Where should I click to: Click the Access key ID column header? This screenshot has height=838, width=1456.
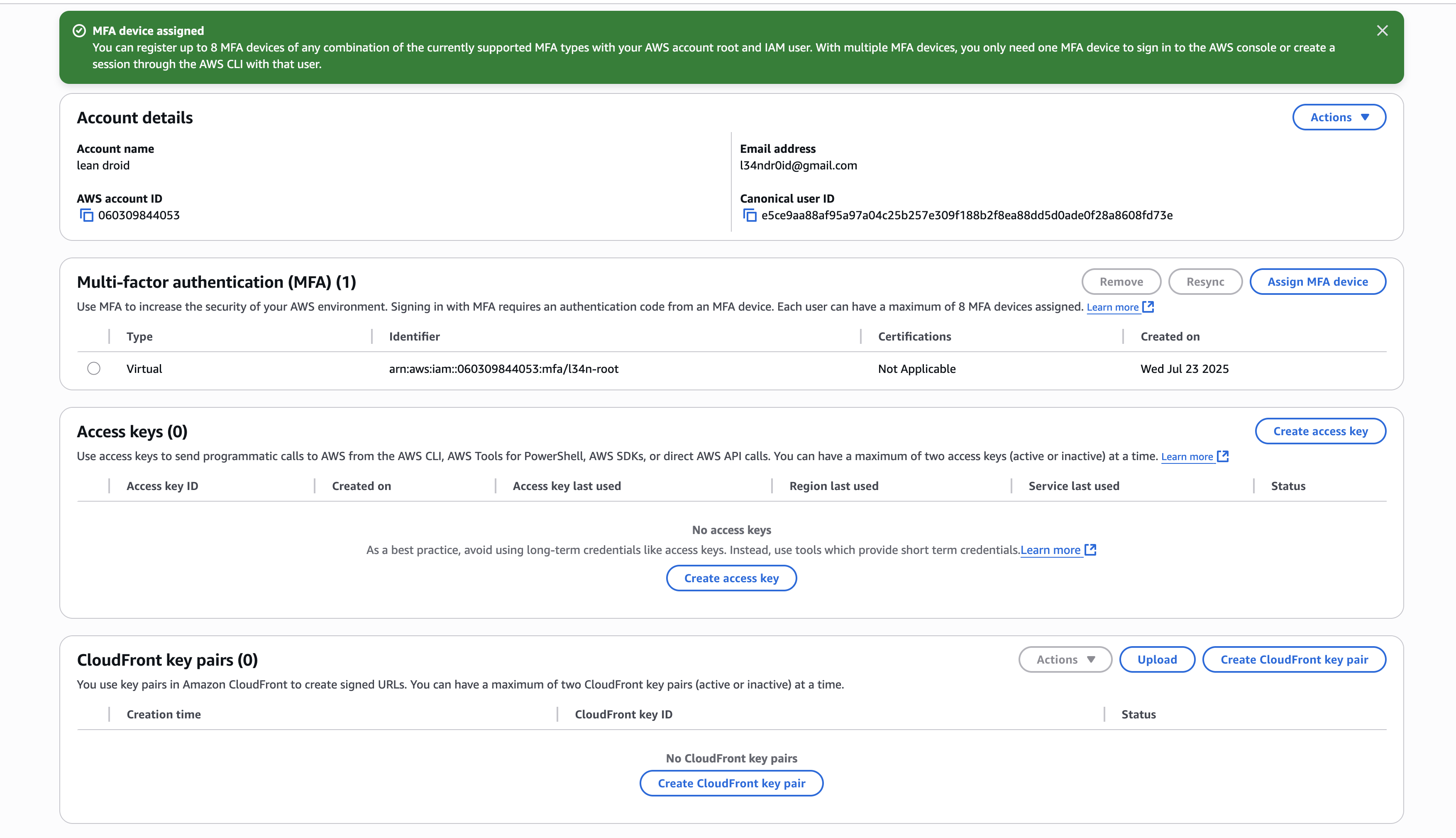coord(162,486)
